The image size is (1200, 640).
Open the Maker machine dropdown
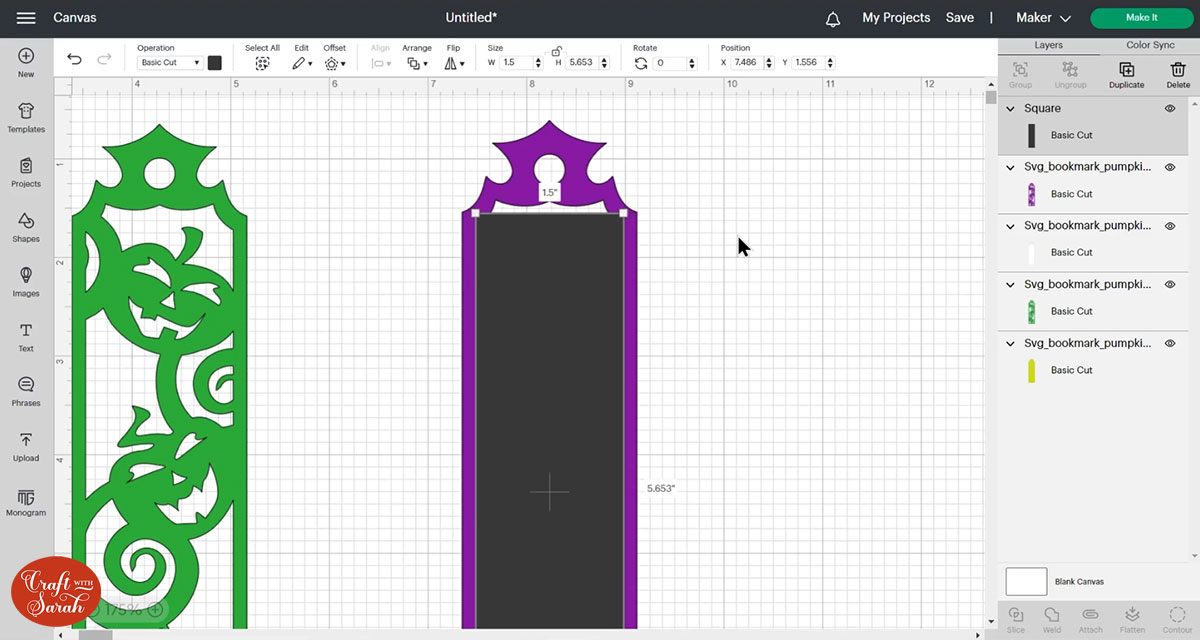[x=1043, y=18]
